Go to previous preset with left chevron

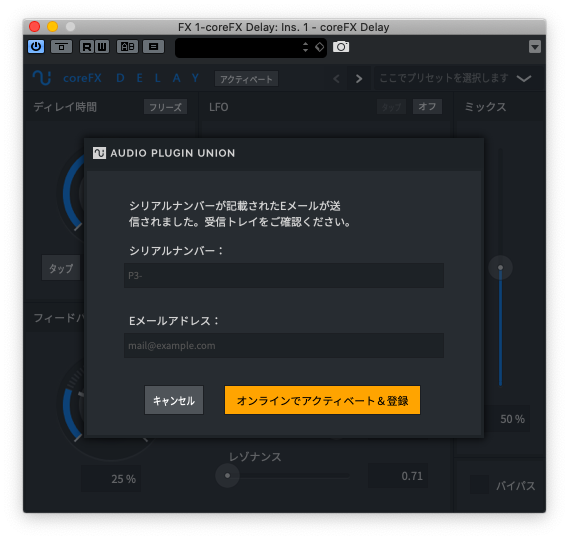[336, 78]
